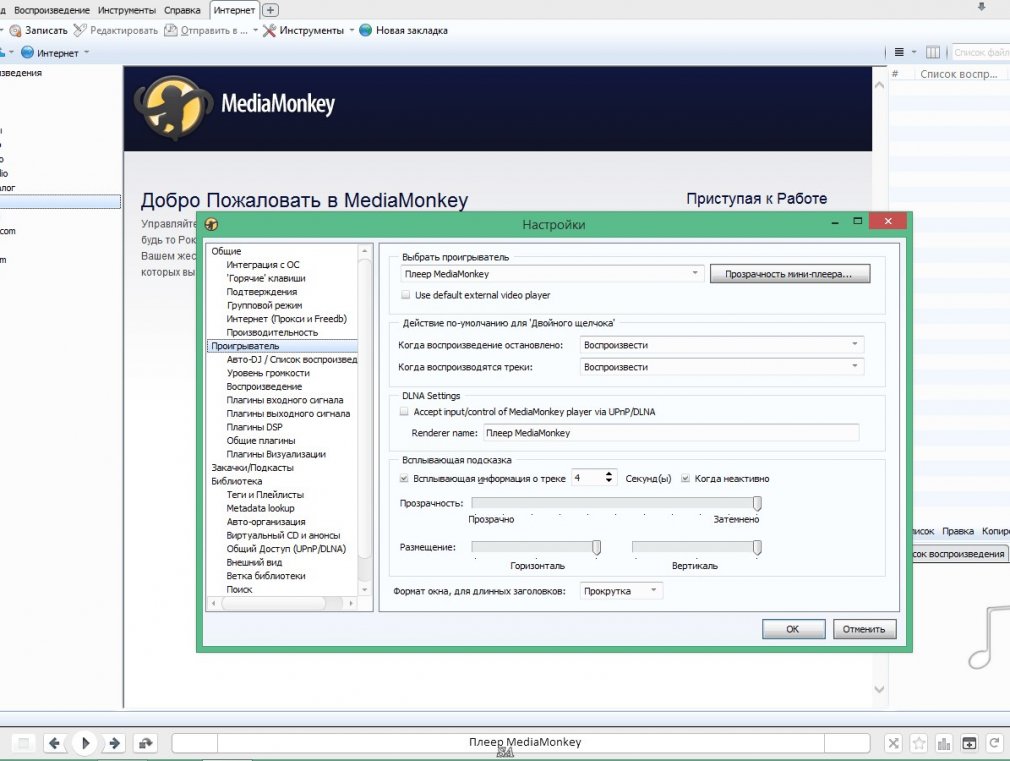Click the Вертикаль placement slider handle
Screen dimensions: 1010x761
[758, 547]
